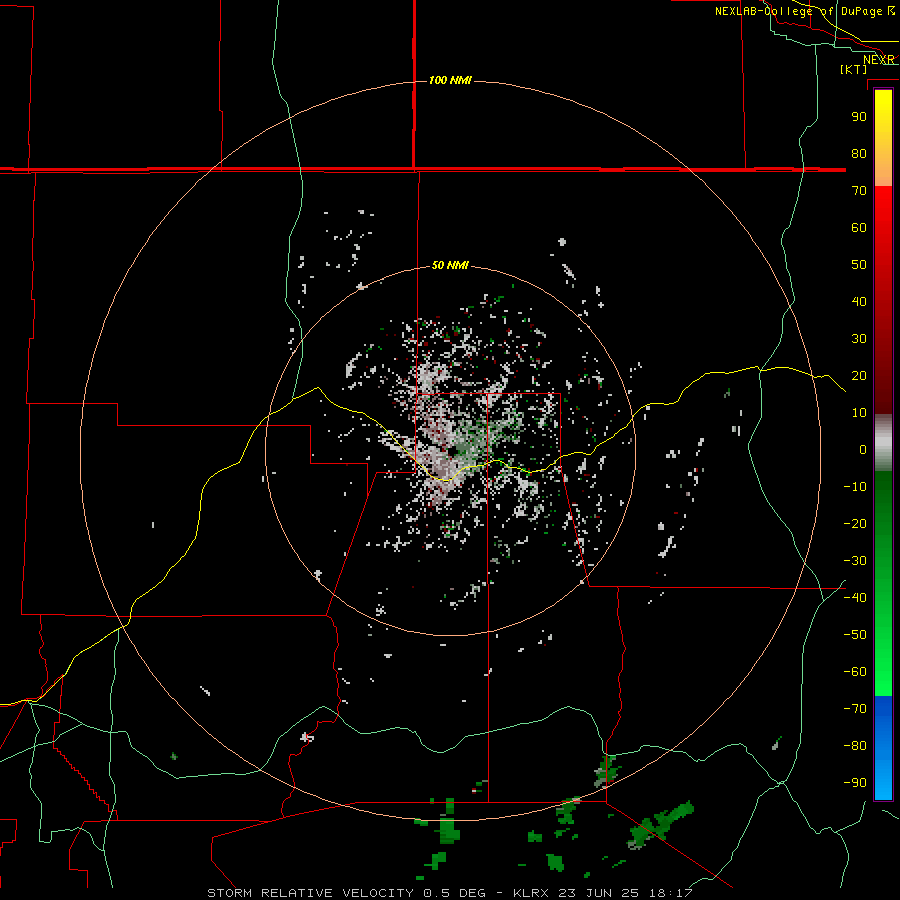Click the 0 value on the velocity scale
This screenshot has width=900, height=900.
click(863, 449)
